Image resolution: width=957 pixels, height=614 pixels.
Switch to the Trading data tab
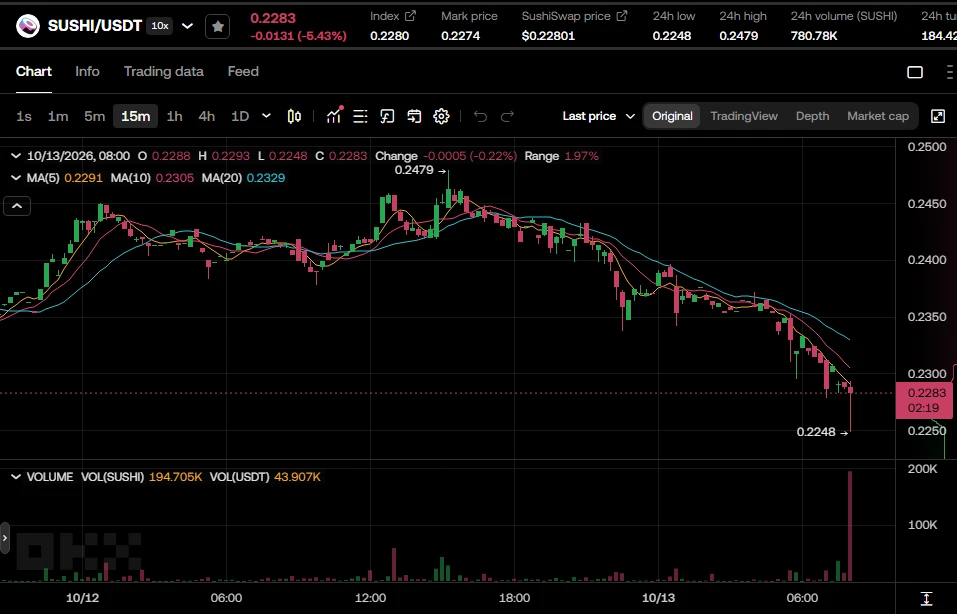click(x=164, y=71)
